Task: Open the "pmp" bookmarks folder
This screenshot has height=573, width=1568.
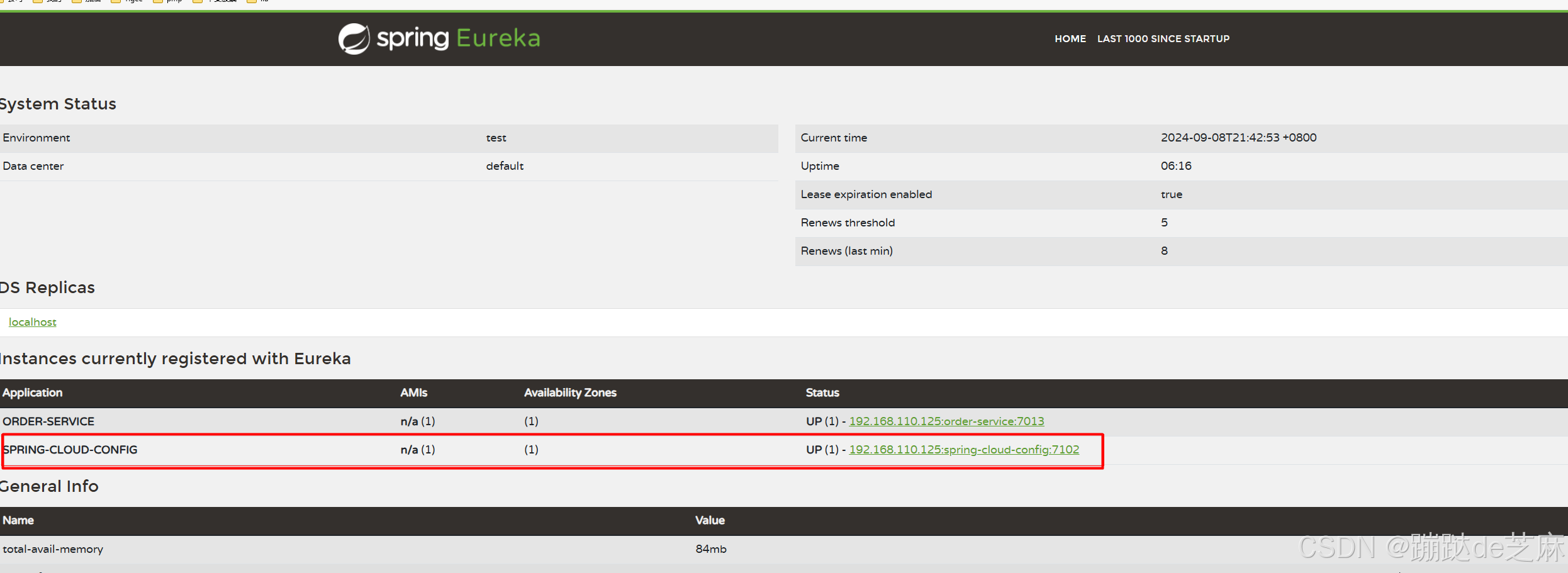Action: [x=169, y=2]
